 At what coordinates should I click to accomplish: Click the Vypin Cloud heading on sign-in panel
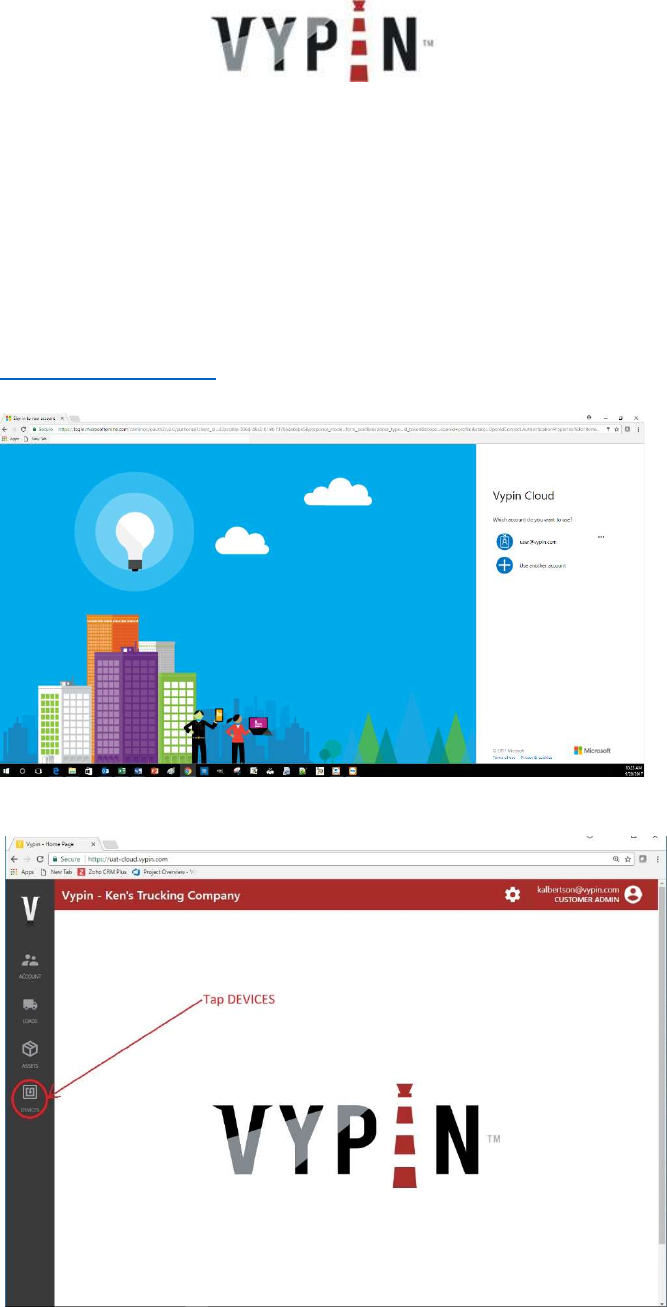(525, 498)
